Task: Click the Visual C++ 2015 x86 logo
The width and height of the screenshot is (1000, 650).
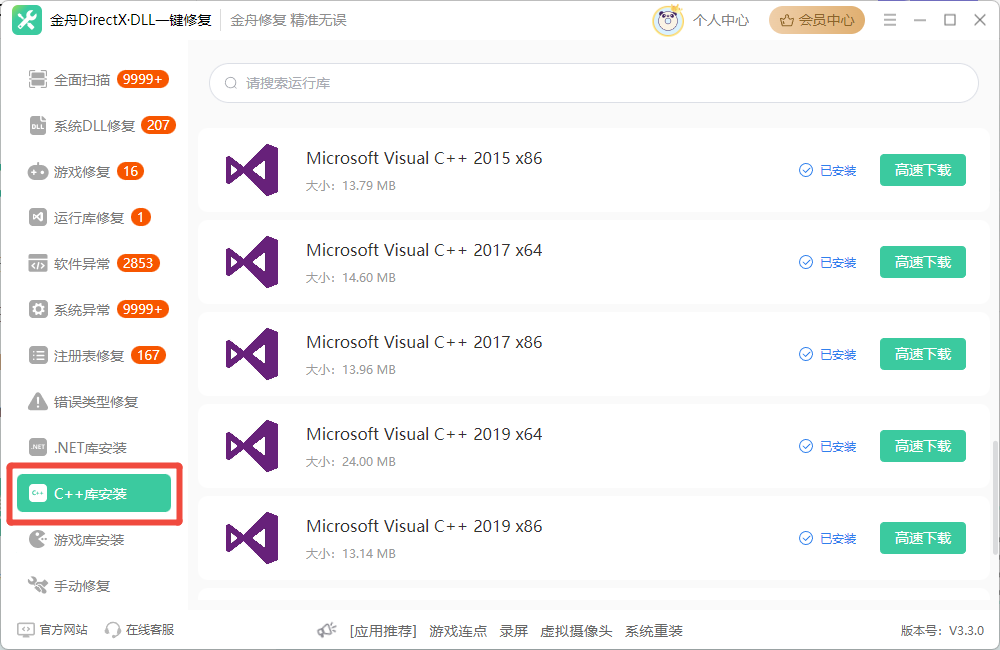Action: (x=252, y=170)
